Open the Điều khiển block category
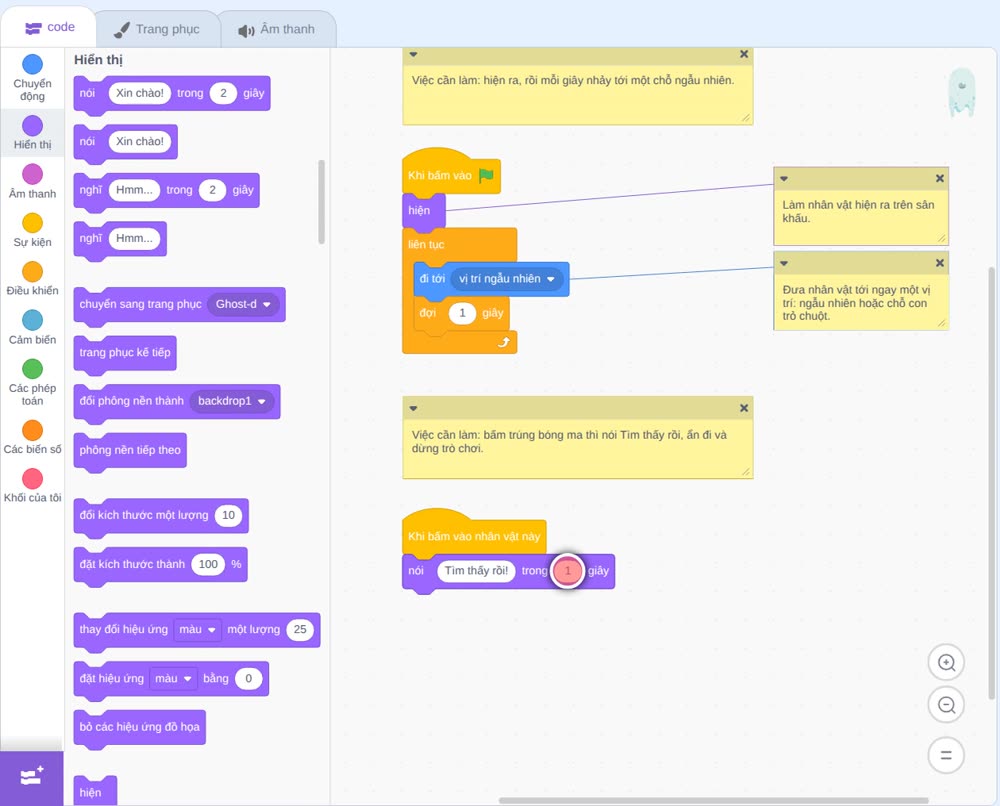Viewport: 1000px width, 806px height. pyautogui.click(x=32, y=279)
